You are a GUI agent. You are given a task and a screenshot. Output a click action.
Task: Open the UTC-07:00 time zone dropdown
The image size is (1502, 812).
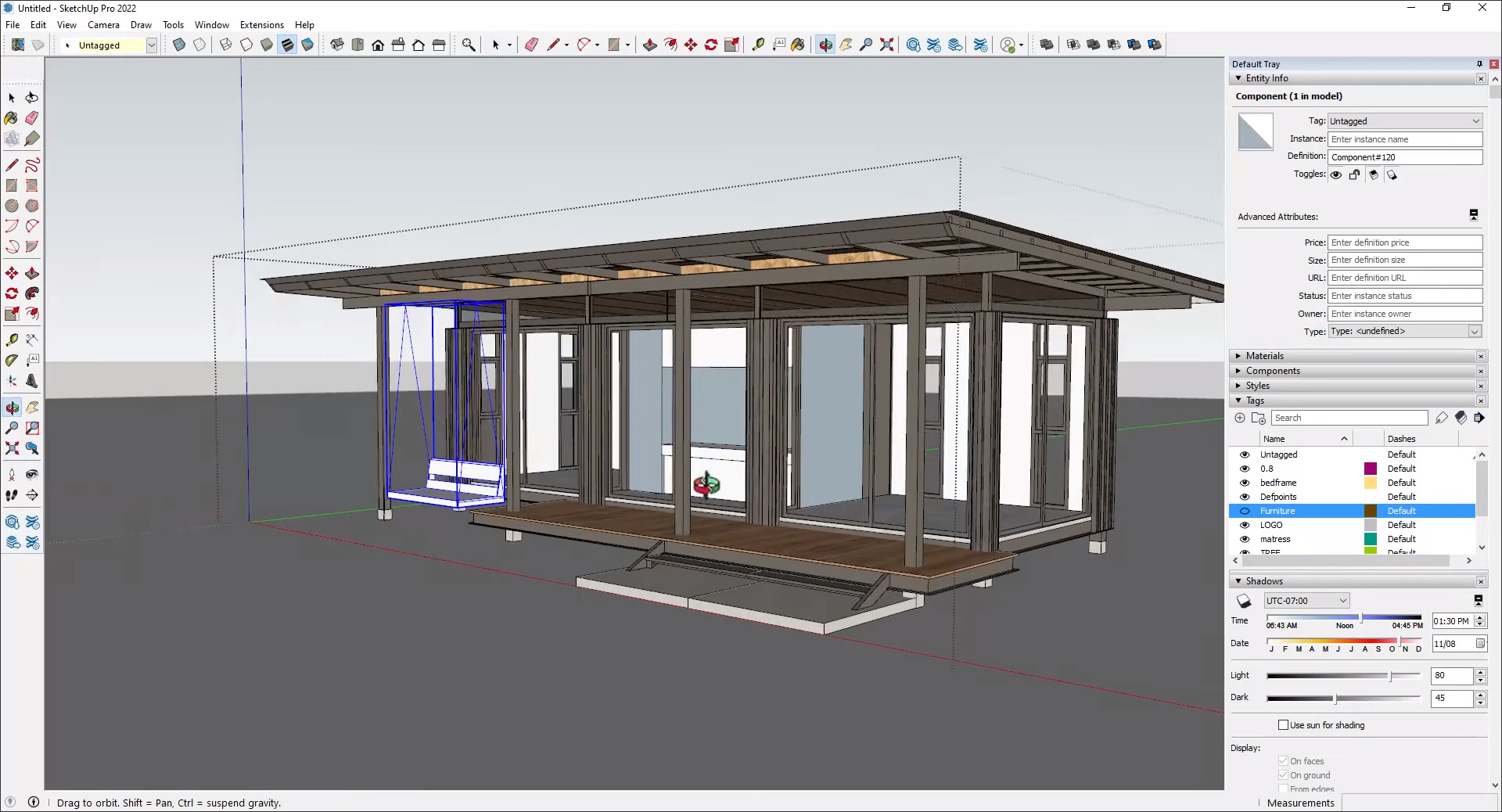[1307, 601]
